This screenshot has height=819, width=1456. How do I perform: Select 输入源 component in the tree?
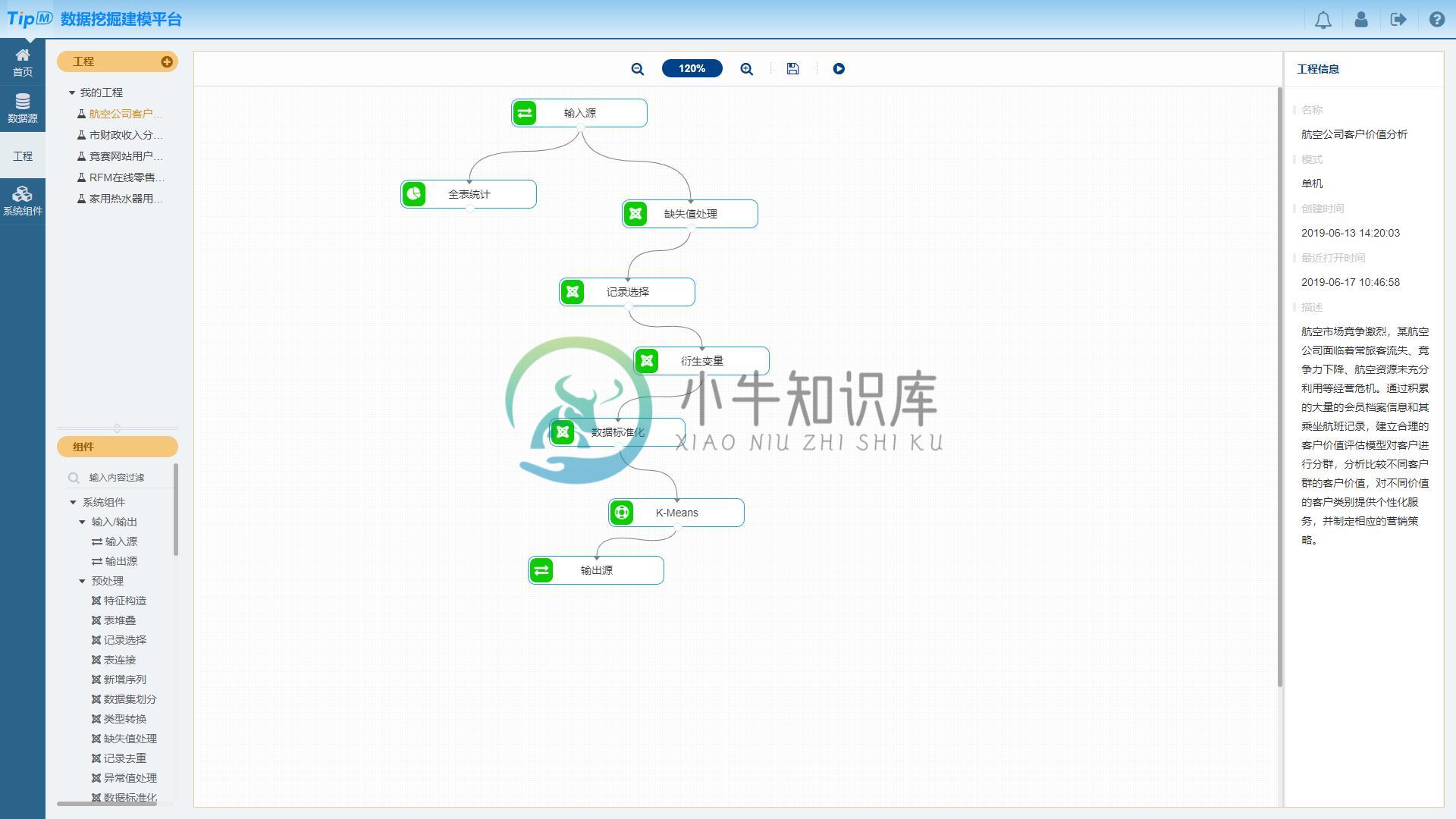[115, 541]
